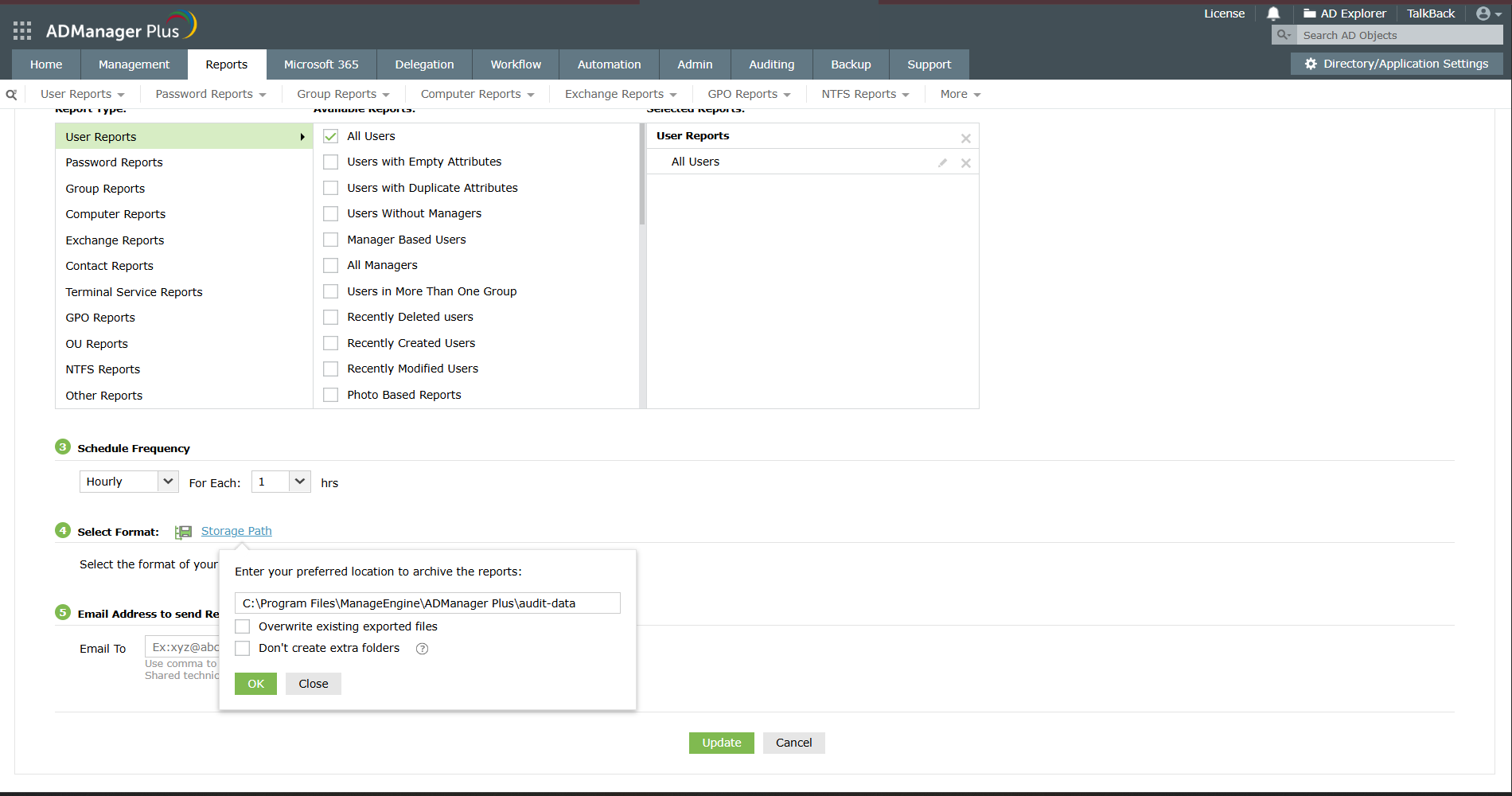Check Users in More Than One Group
The image size is (1512, 796).
click(x=331, y=291)
